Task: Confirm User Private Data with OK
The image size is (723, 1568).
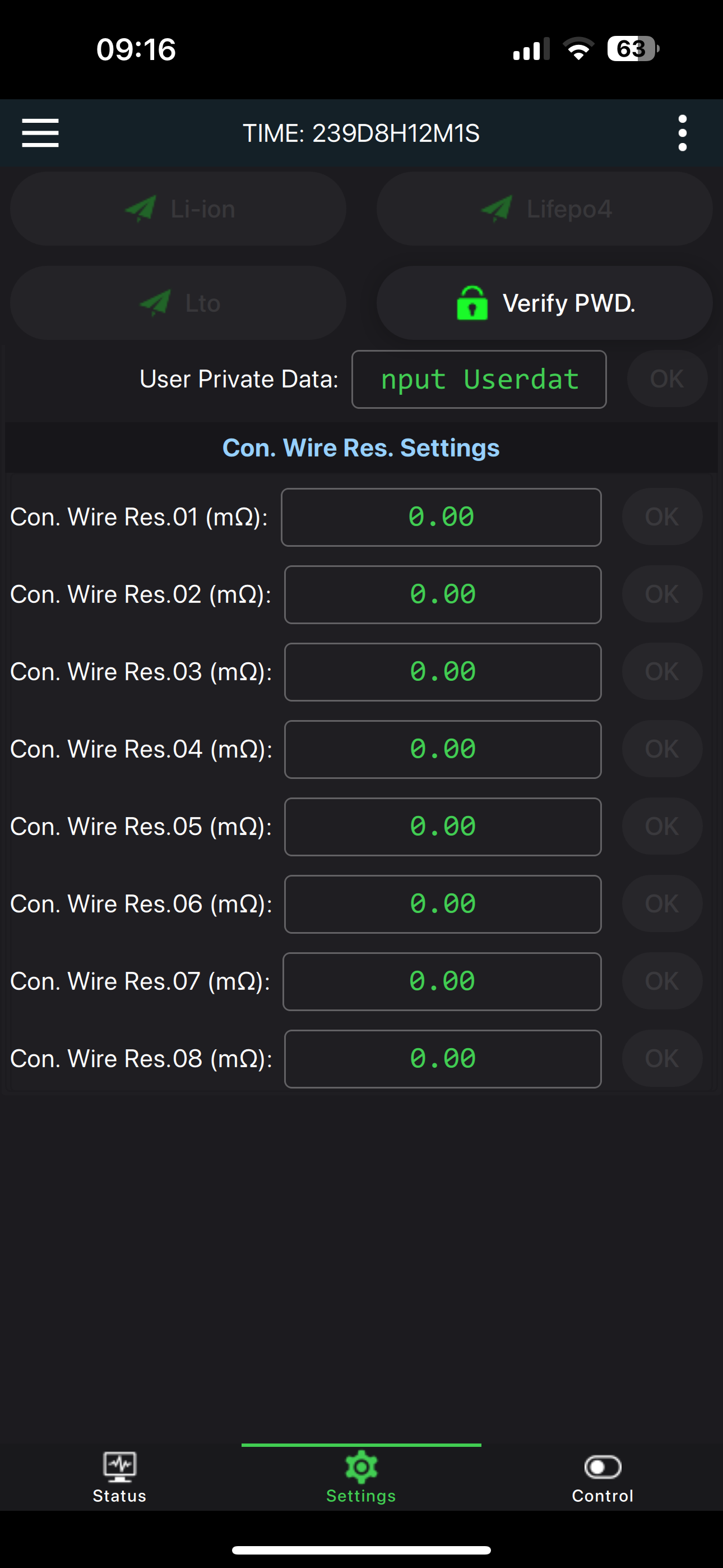Action: click(667, 379)
